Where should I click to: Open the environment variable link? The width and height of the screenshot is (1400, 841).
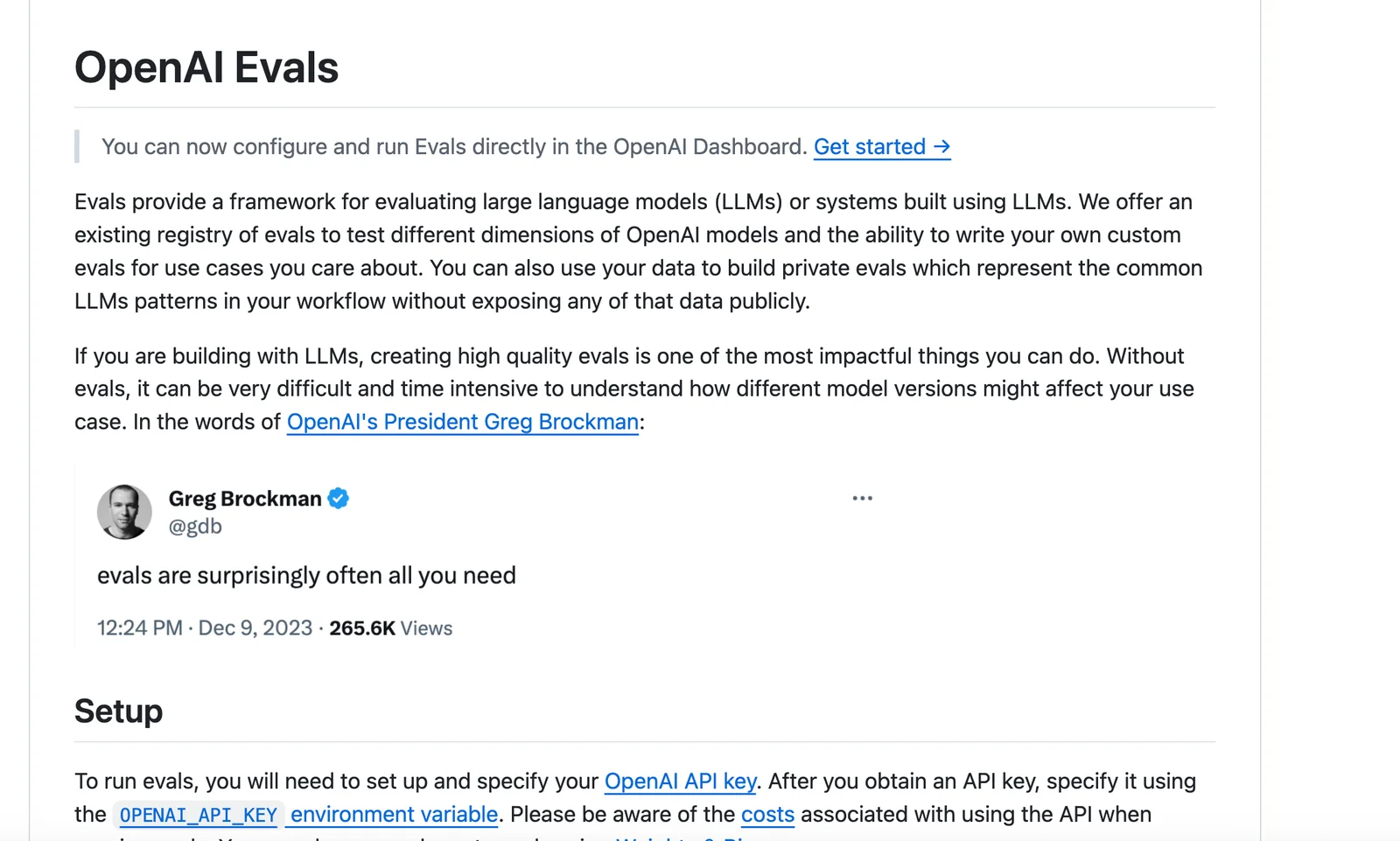pos(394,815)
